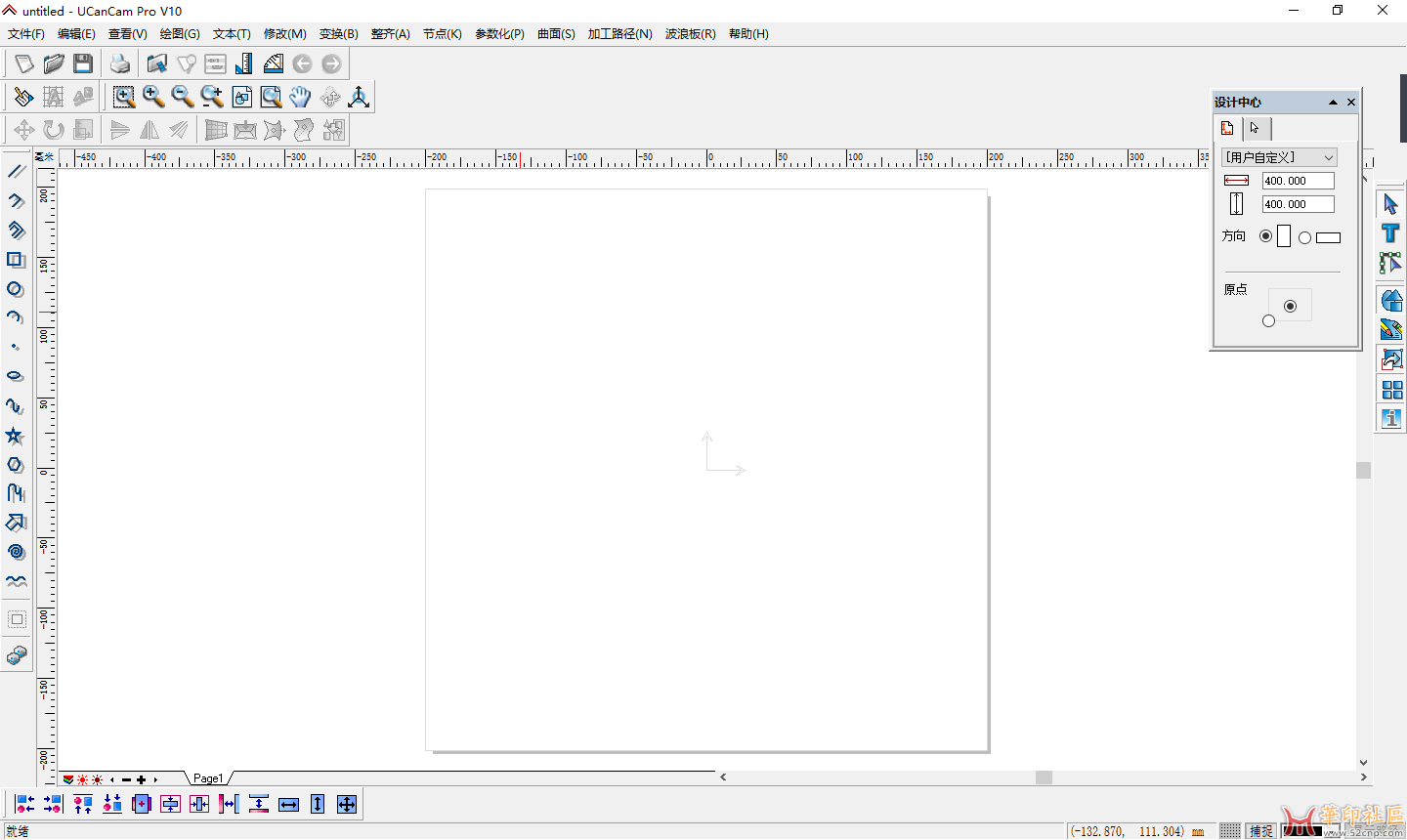Screen dimensions: 1407x840
Task: Open the 用户自定义 page size dropdown
Action: [x=1279, y=157]
